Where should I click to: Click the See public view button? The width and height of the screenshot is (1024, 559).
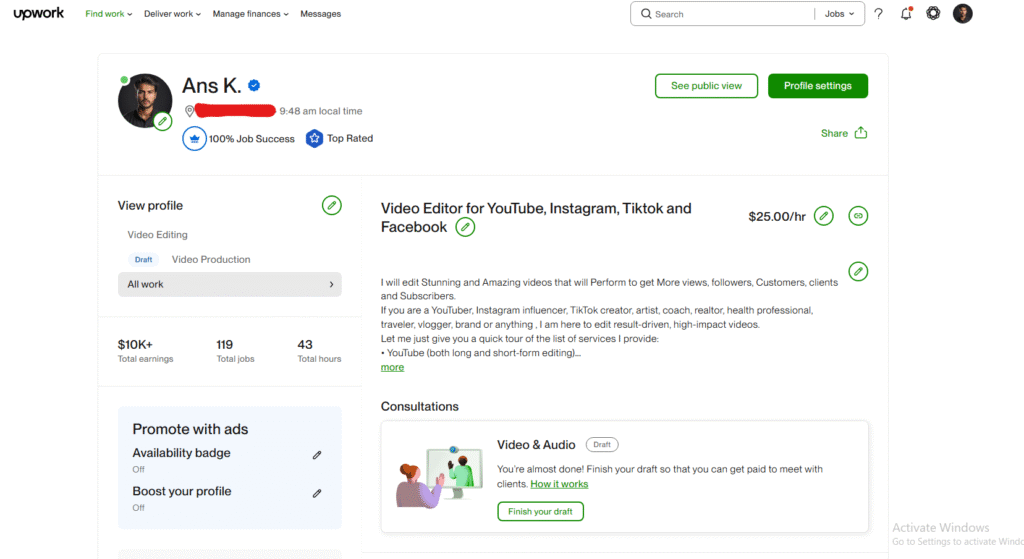[x=706, y=86]
